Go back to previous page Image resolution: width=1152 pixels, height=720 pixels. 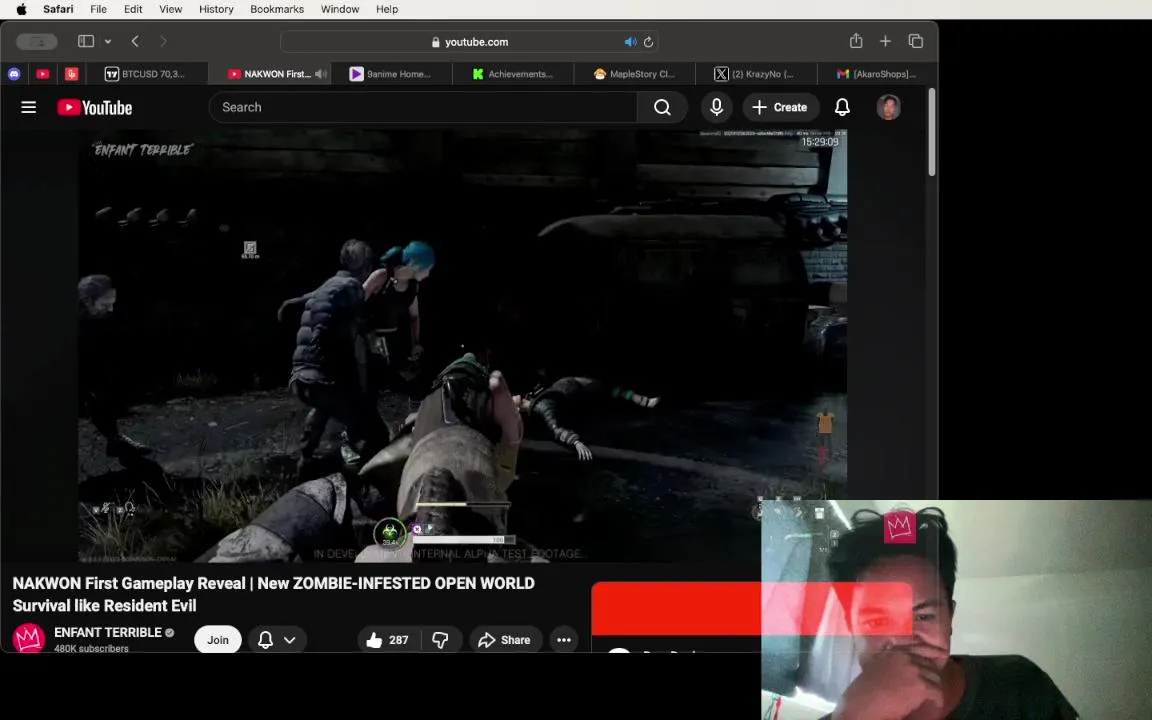click(135, 41)
